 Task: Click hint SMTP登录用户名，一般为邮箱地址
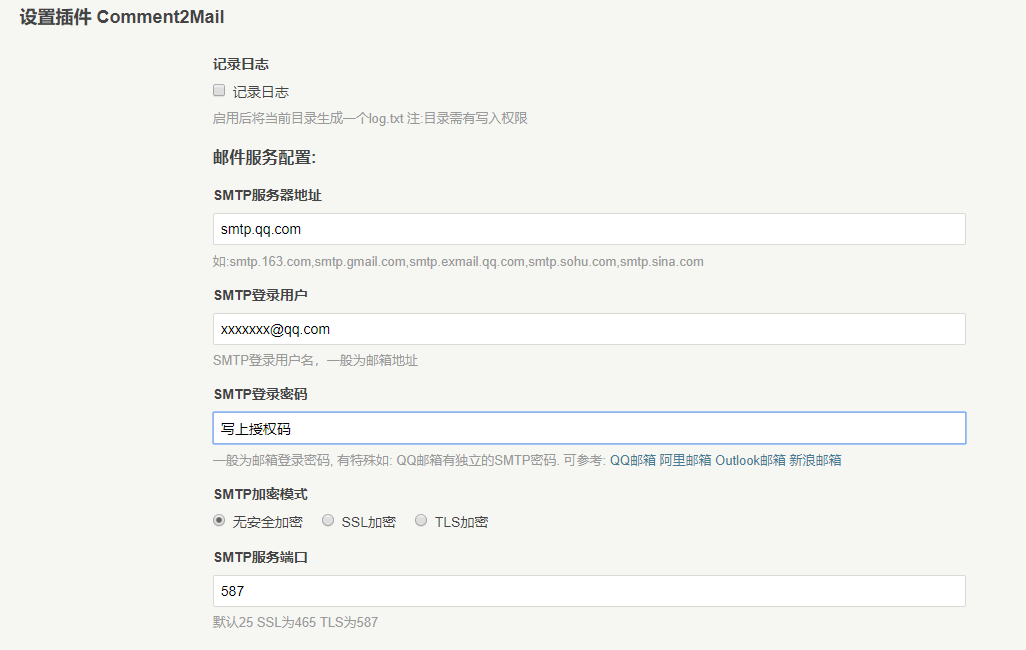(x=315, y=361)
